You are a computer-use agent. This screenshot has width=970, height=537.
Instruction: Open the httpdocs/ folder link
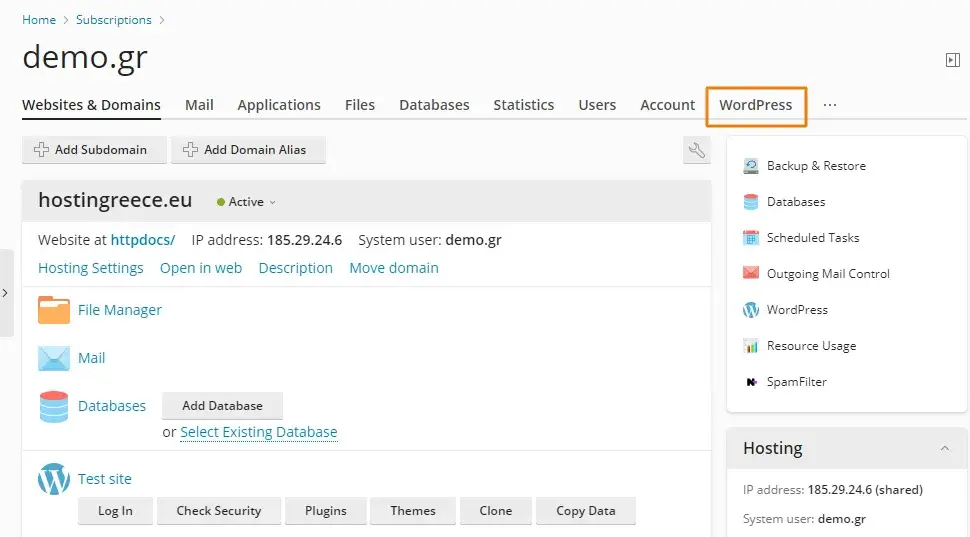pos(143,240)
